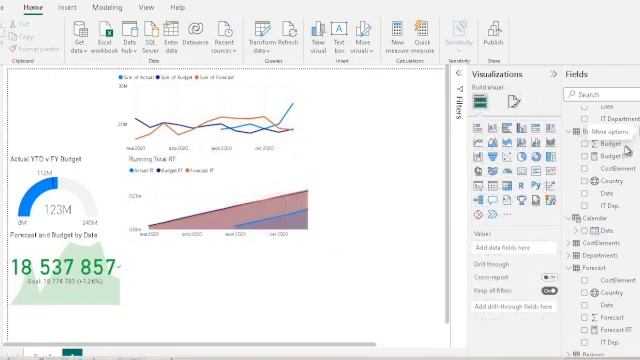This screenshot has width=640, height=360.
Task: Open the Home ribbon tab
Action: tap(33, 7)
